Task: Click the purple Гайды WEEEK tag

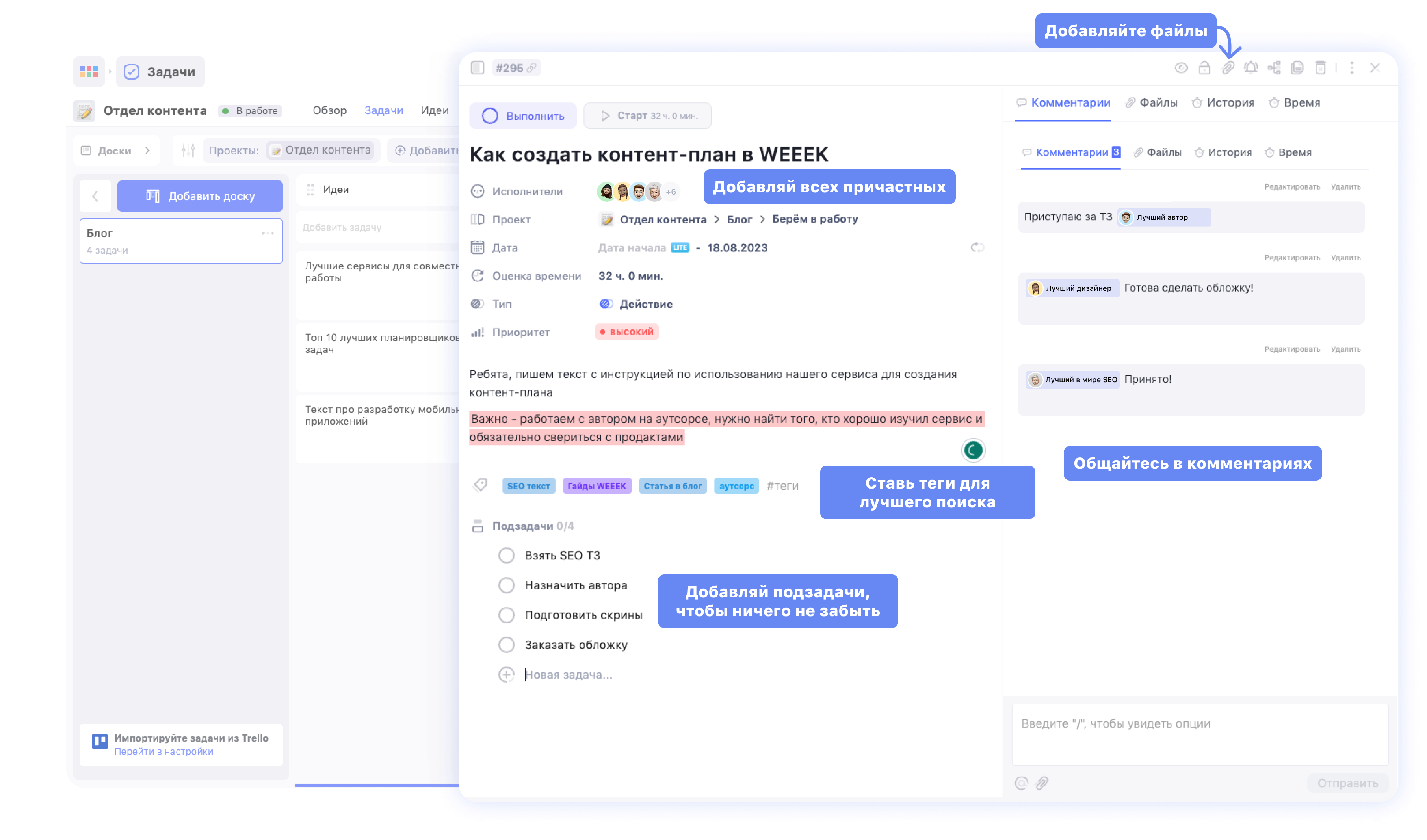Action: click(x=597, y=486)
